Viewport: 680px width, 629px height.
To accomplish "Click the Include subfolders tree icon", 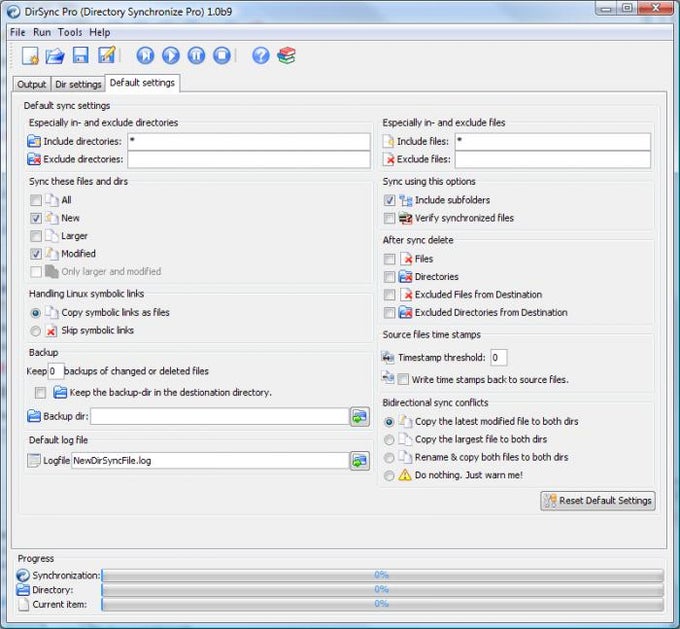I will [405, 200].
